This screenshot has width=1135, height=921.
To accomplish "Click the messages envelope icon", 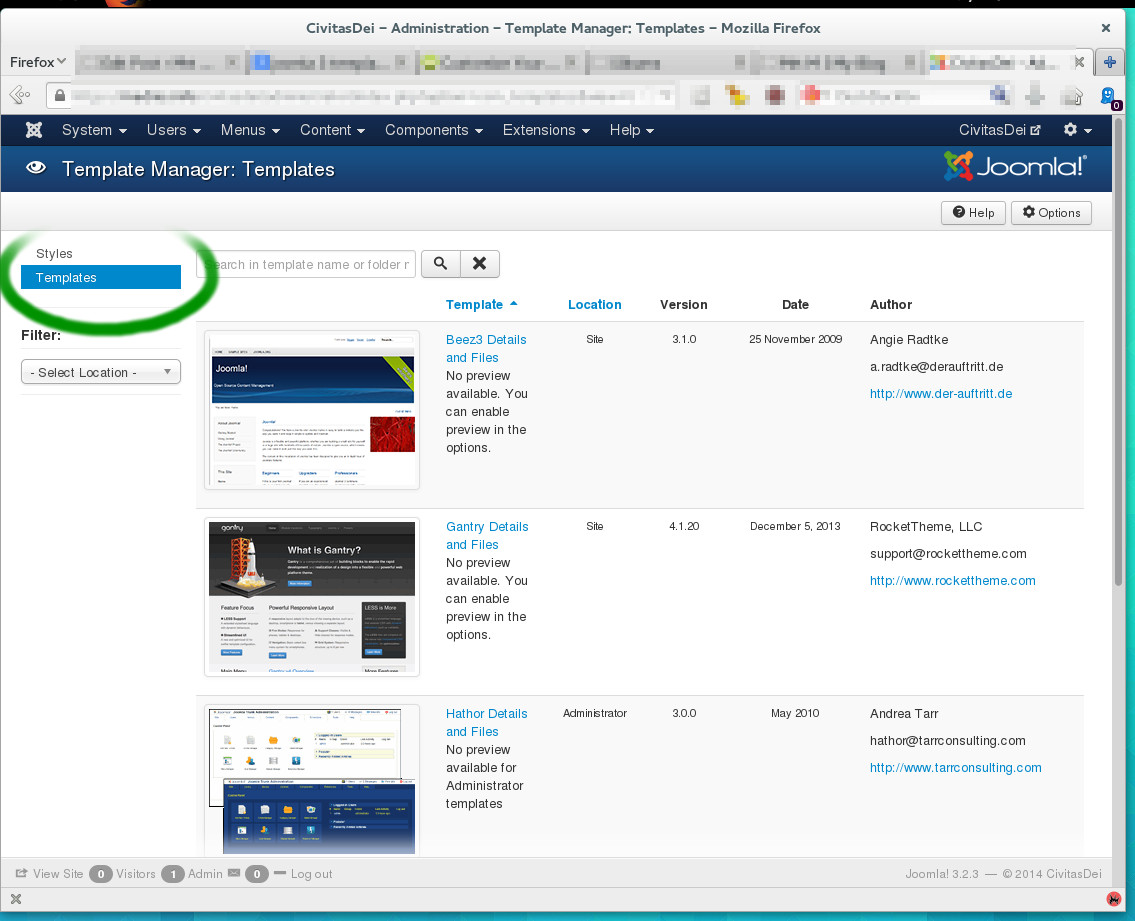I will coord(234,873).
